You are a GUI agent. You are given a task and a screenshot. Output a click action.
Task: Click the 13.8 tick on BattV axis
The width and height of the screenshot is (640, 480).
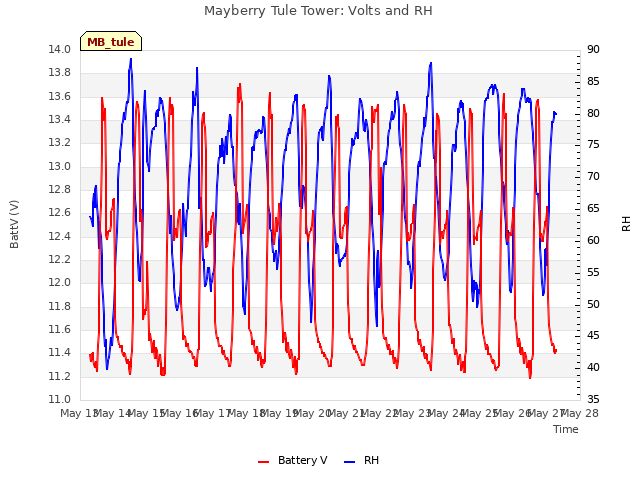click(59, 73)
